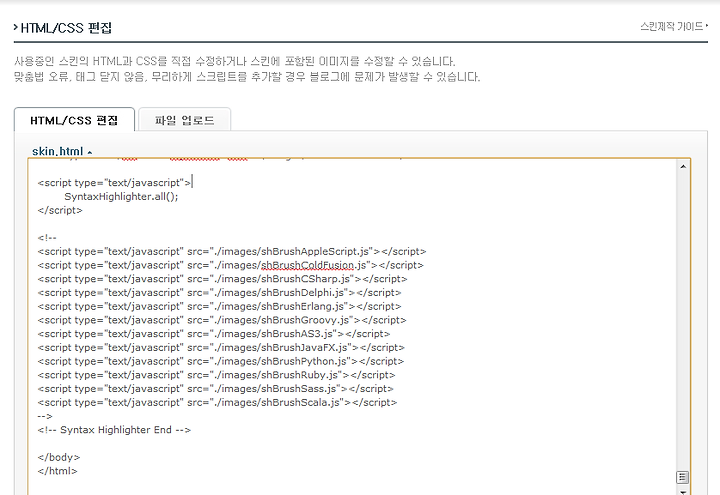Click the Syntax Highlighter End comment line
720x495 pixels.
(x=114, y=430)
